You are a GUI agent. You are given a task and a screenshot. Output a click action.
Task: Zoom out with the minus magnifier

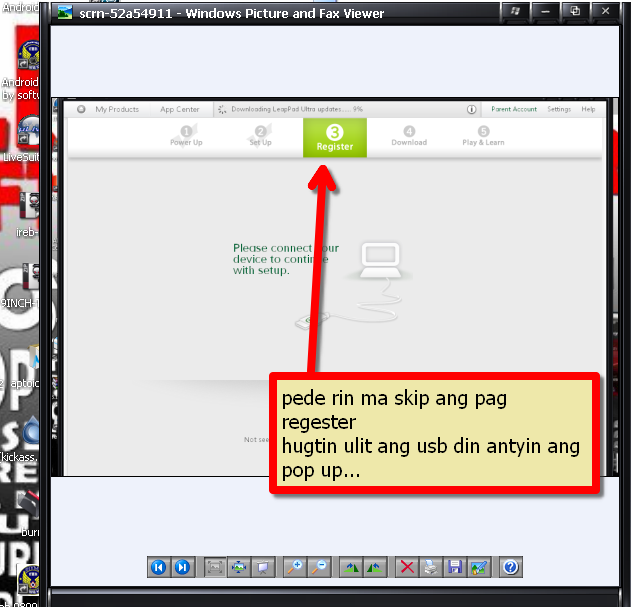(x=319, y=567)
